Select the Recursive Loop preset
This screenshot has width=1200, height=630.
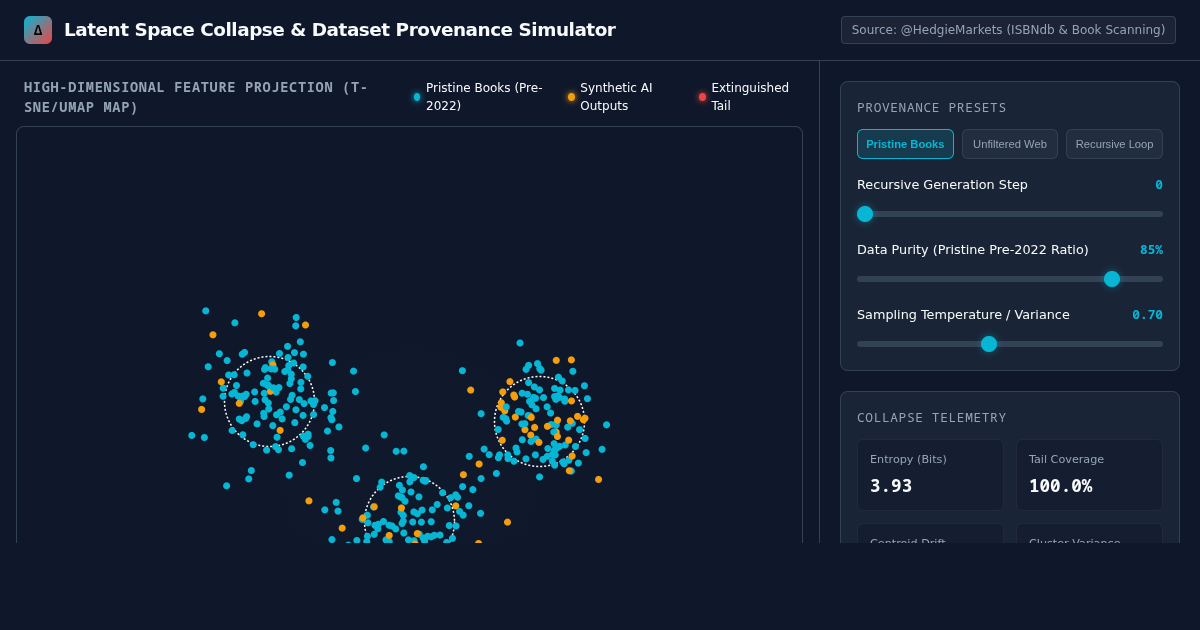pos(1114,144)
